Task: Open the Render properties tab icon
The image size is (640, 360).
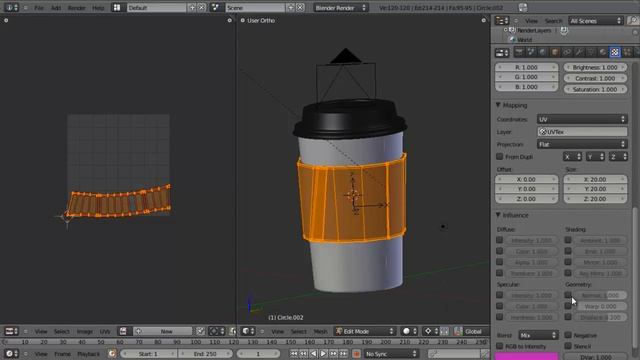Action: click(x=519, y=52)
